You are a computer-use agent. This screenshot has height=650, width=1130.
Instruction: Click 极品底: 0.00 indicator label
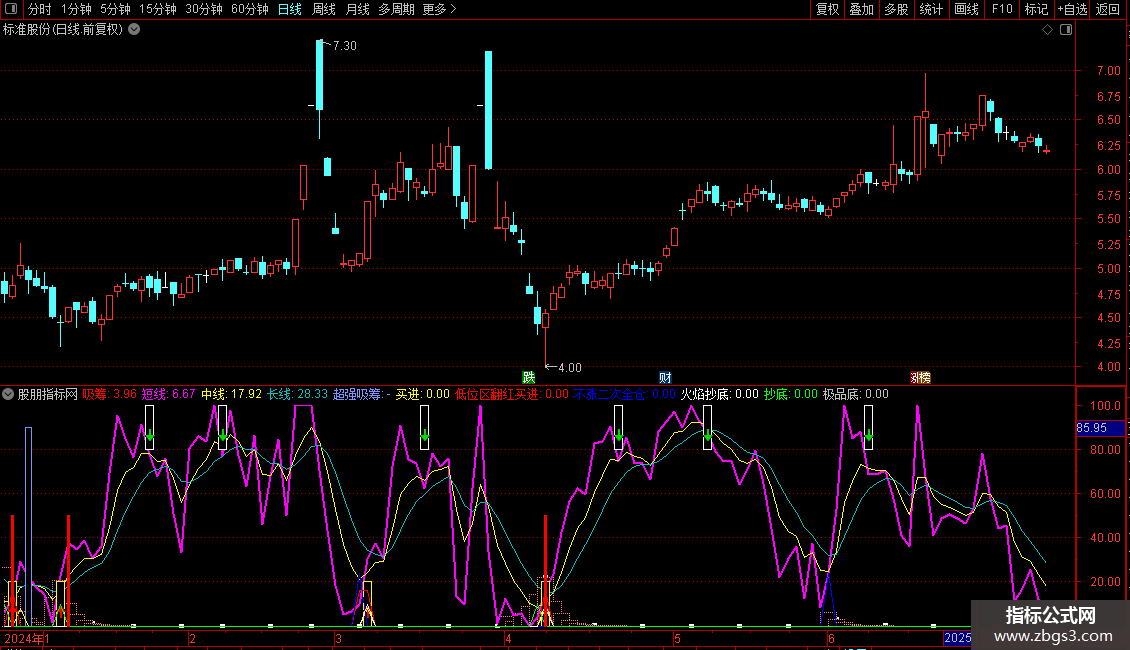855,394
